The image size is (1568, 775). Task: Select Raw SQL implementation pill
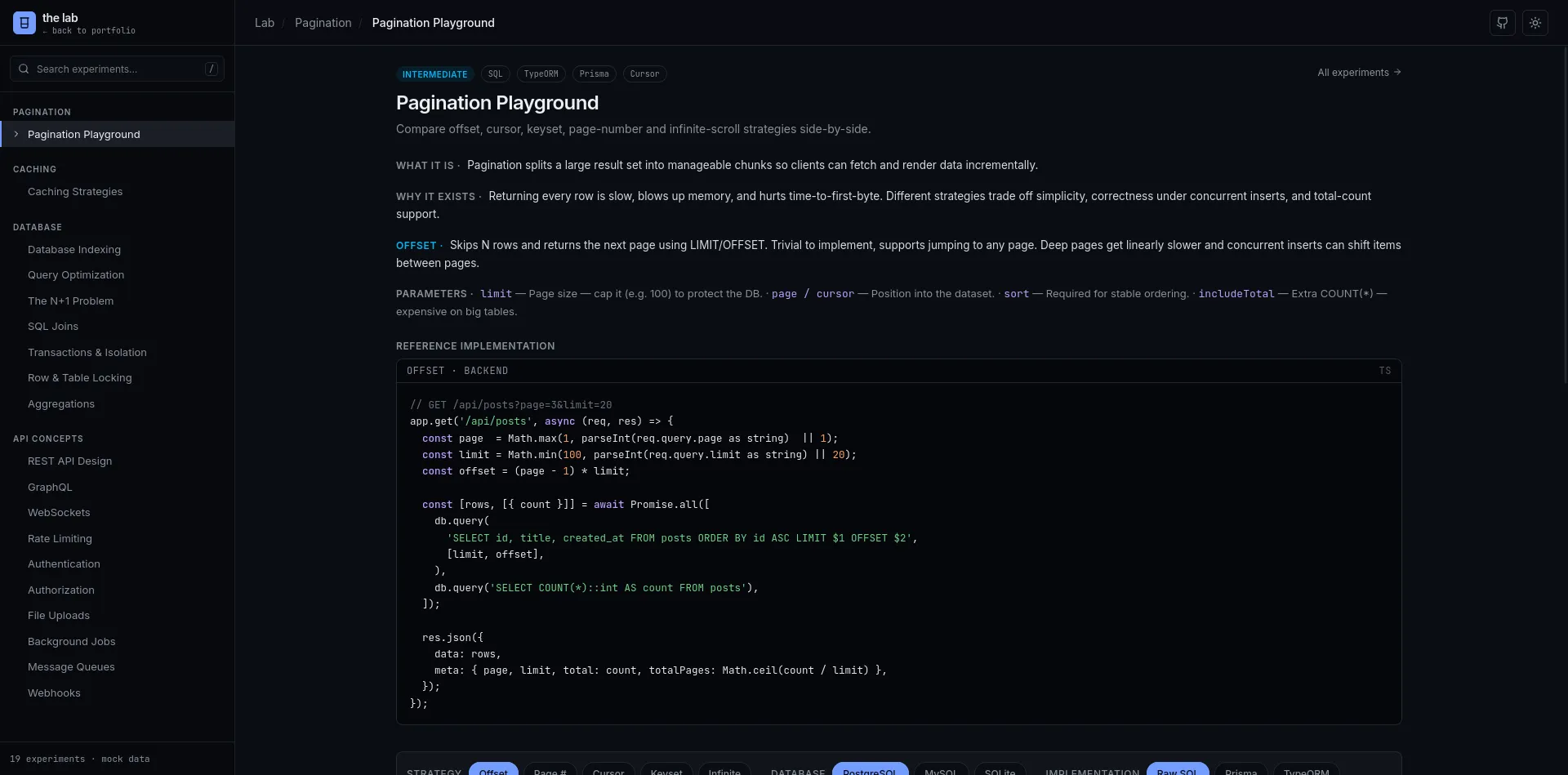[x=1178, y=769]
